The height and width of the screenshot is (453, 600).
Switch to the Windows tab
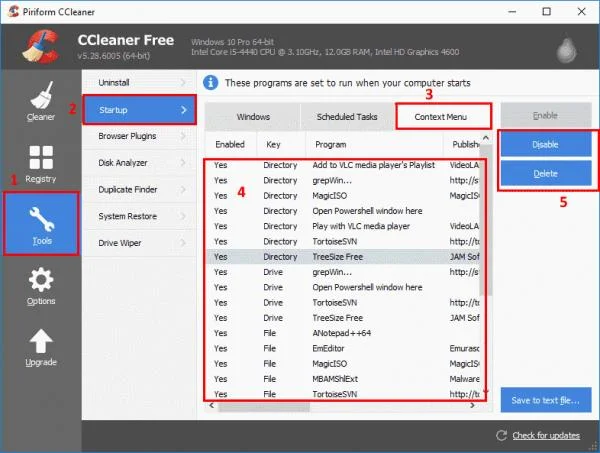point(253,117)
